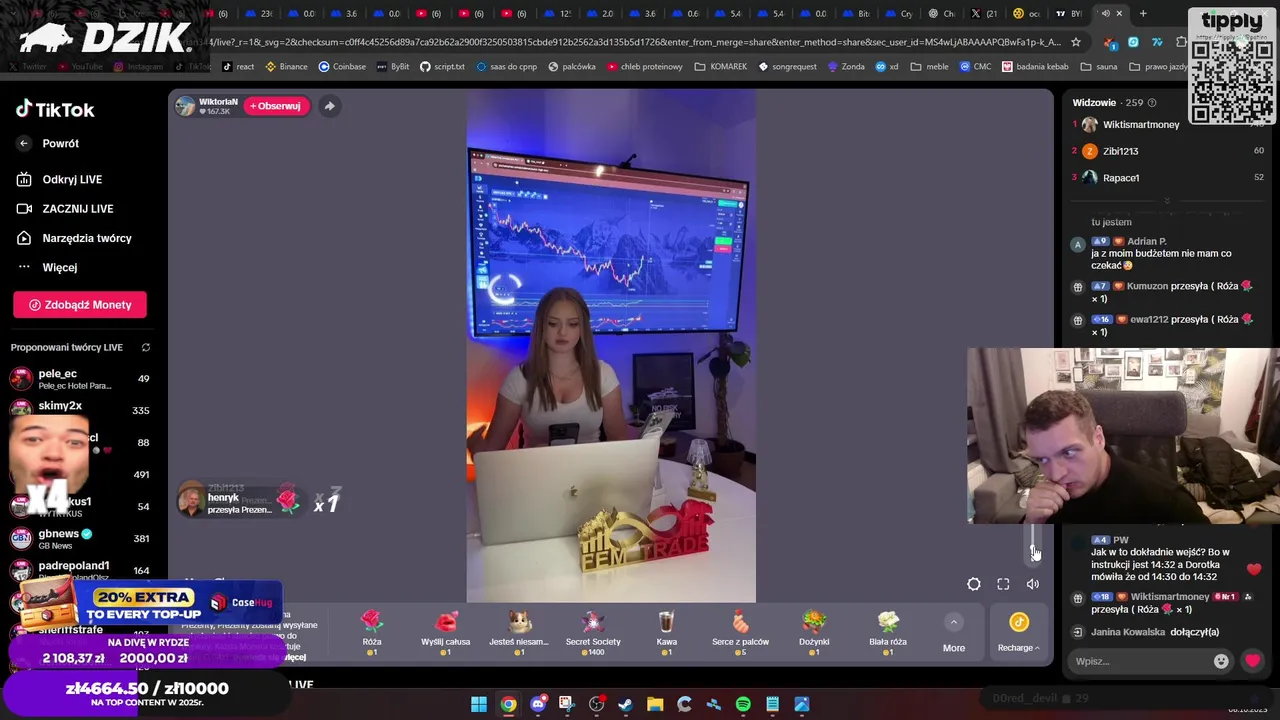1280x720 pixels.
Task: Go back with Powrót arrow
Action: 24,143
